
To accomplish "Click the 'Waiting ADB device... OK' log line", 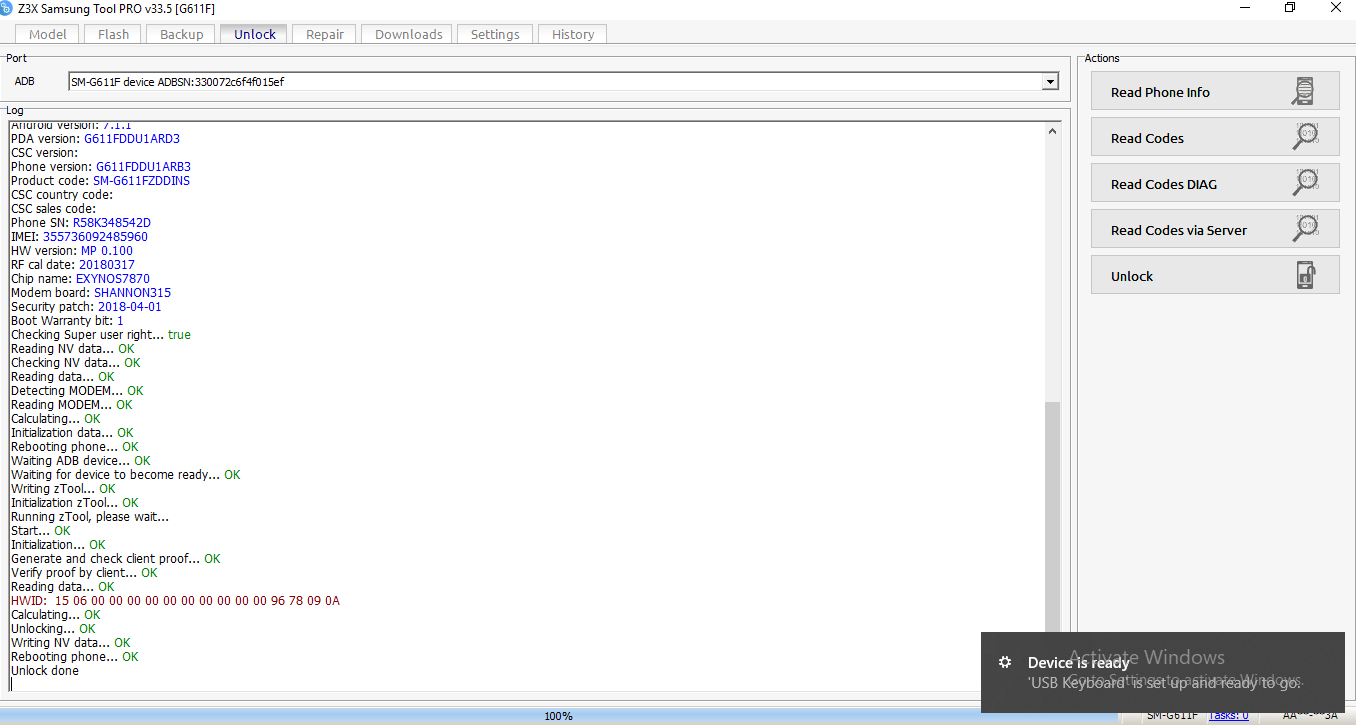I will tap(81, 461).
